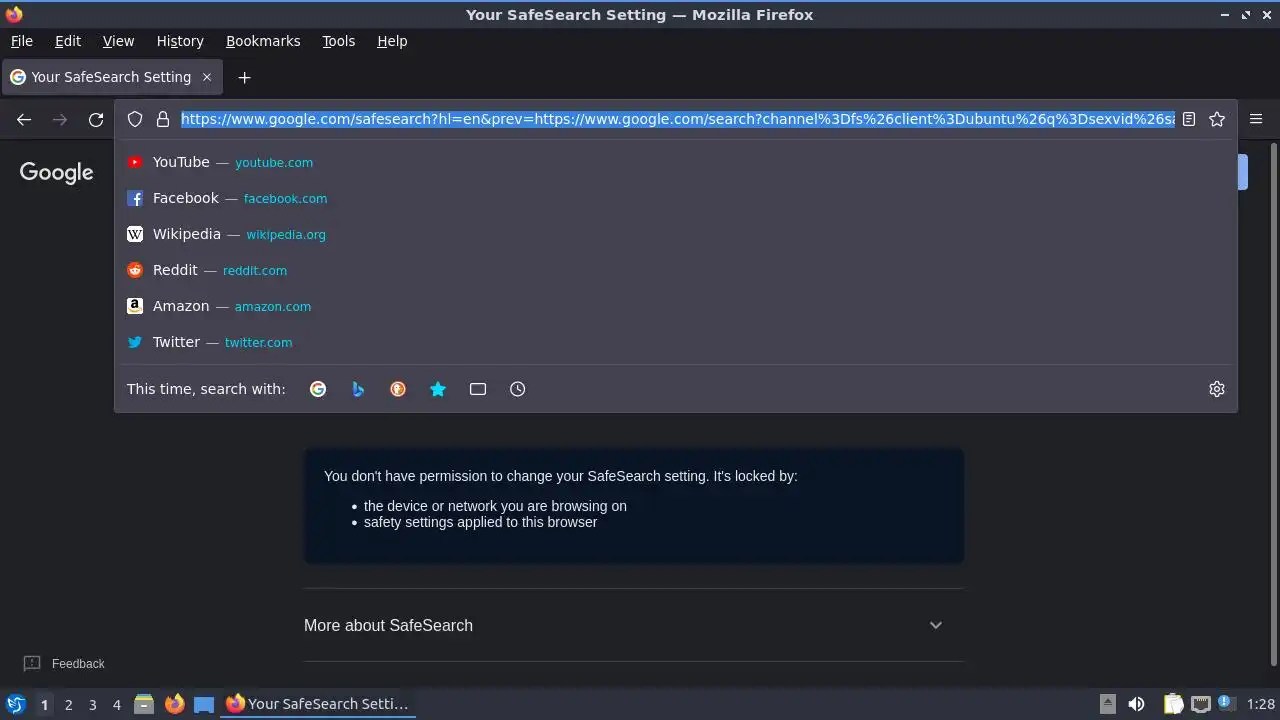1280x720 pixels.
Task: Open the Reddit suggestion
Action: (x=676, y=270)
